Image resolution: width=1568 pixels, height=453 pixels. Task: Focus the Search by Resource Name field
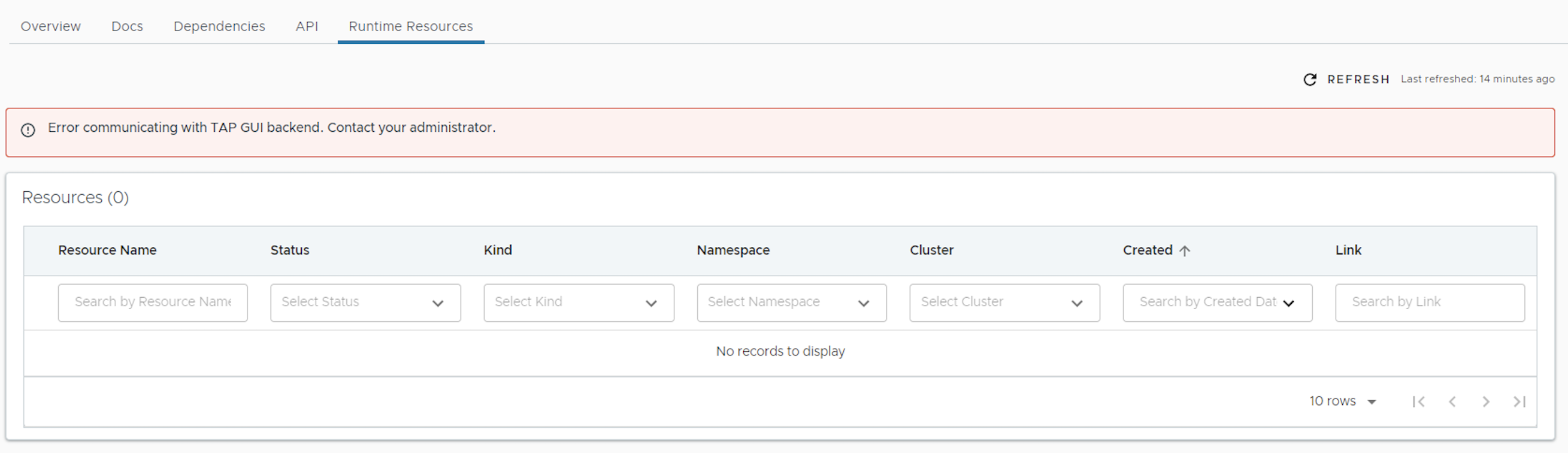click(152, 303)
